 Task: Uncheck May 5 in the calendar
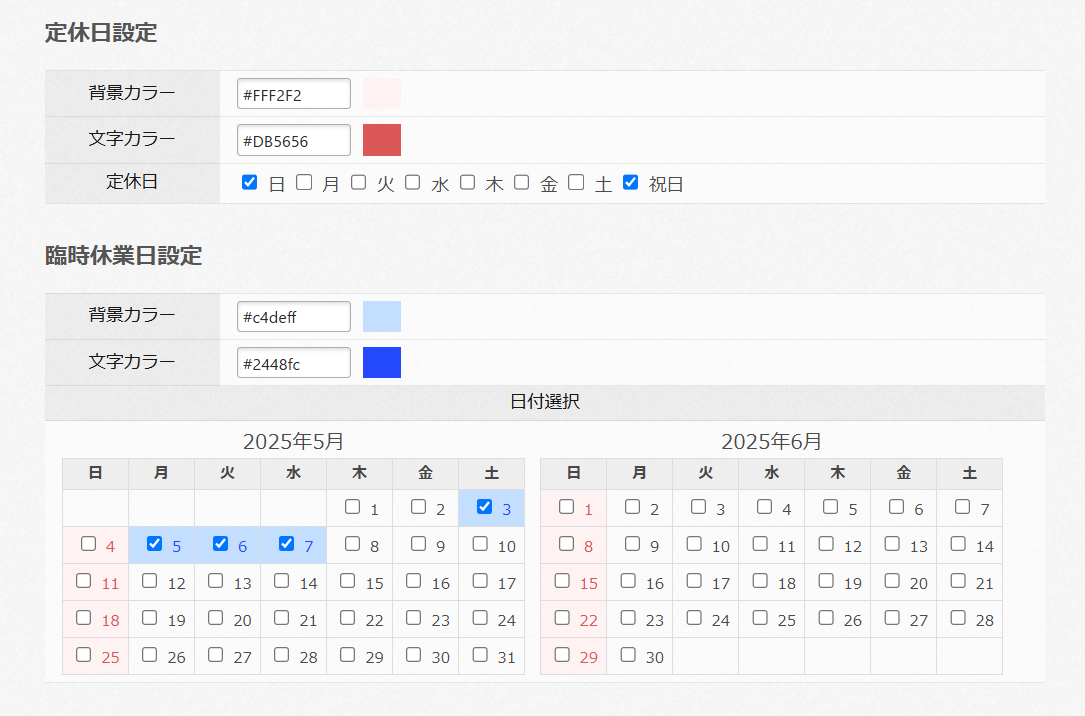(x=154, y=544)
